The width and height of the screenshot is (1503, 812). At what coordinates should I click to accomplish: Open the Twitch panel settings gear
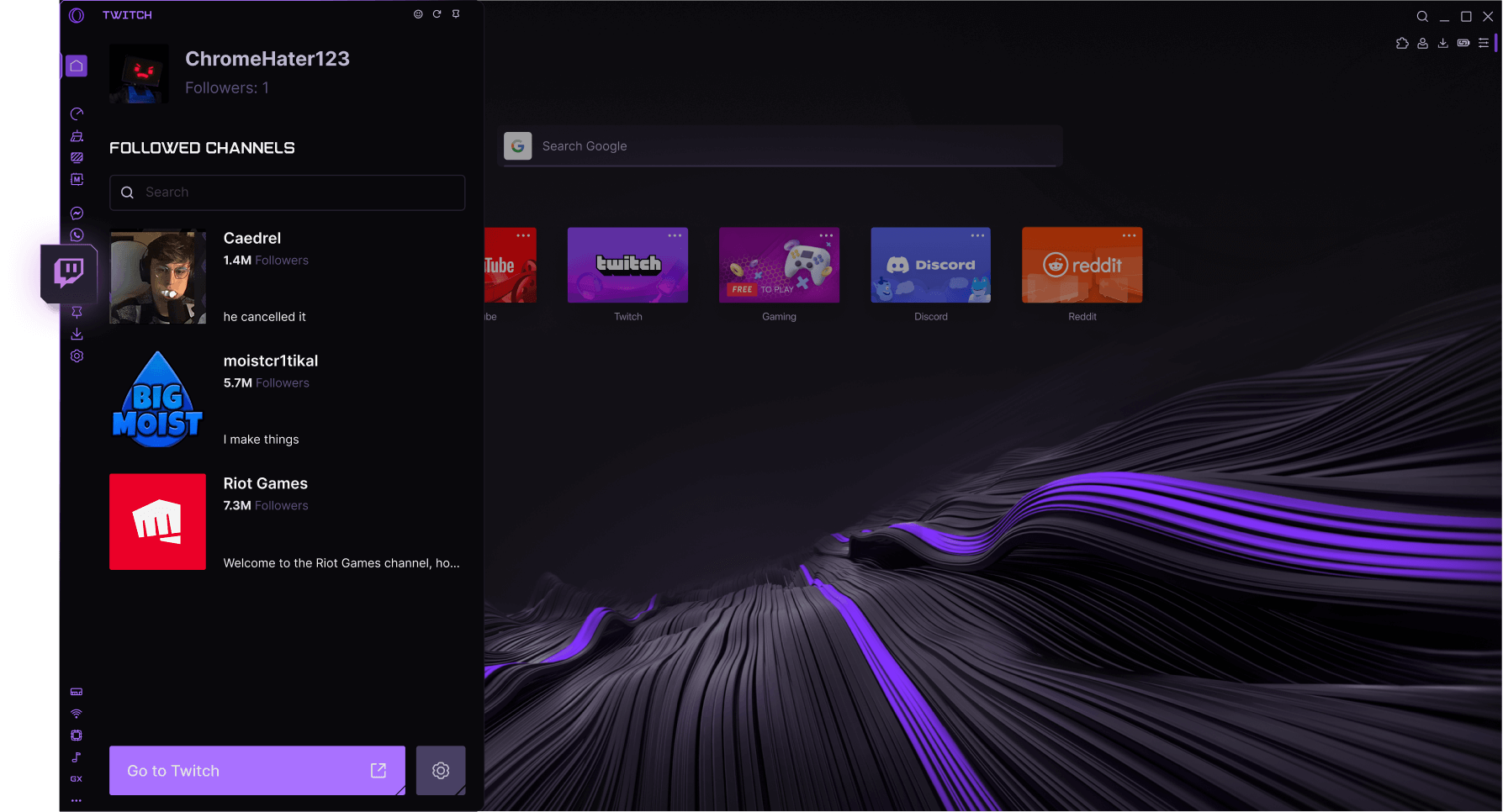tap(441, 770)
